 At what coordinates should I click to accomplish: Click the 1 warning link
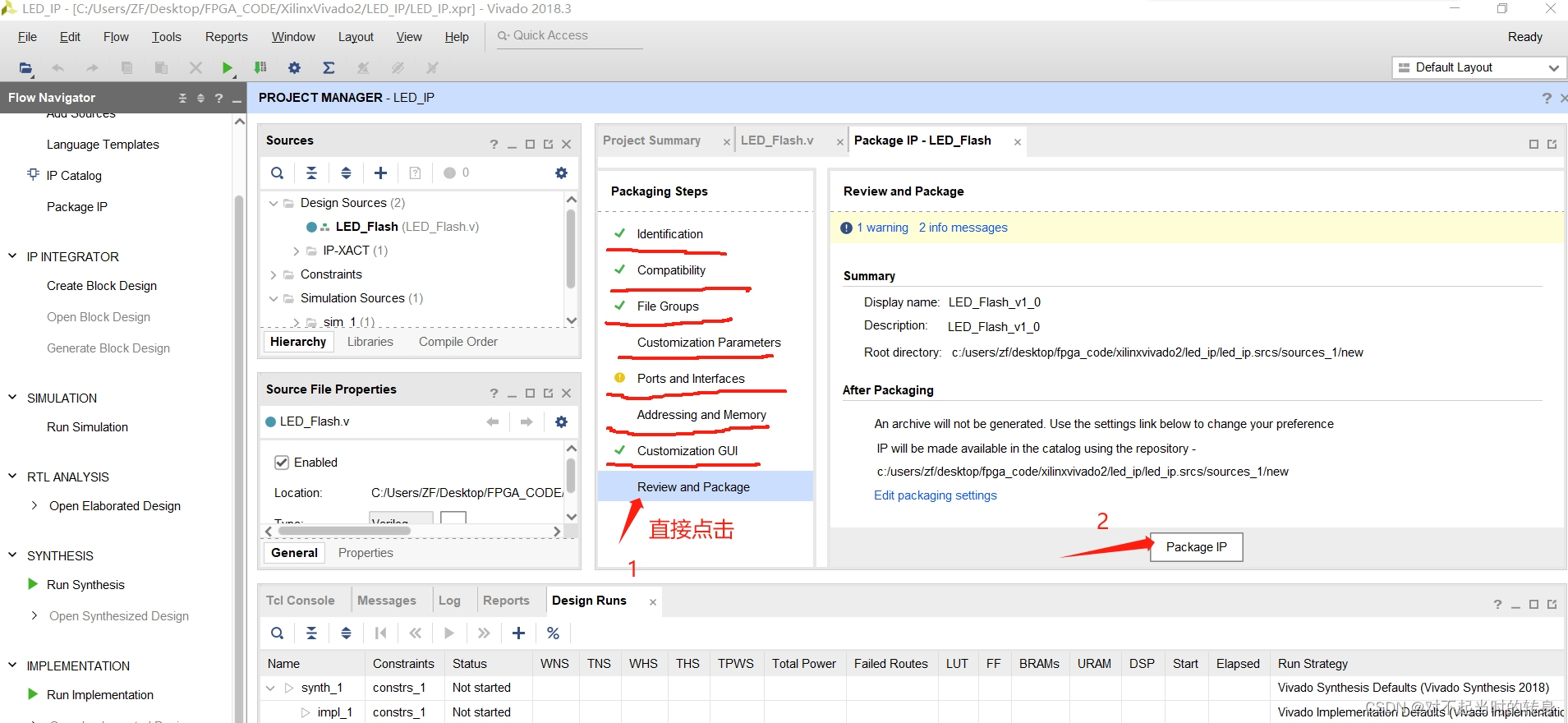click(882, 228)
